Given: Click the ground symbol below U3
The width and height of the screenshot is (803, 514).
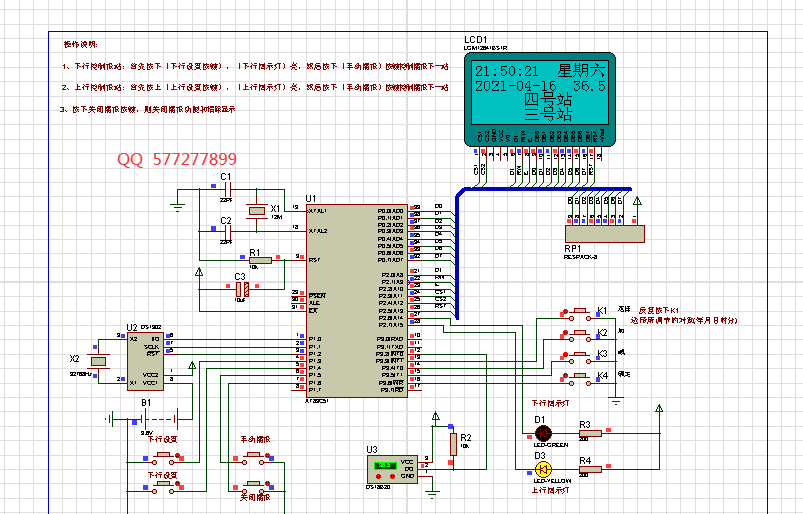Looking at the screenshot, I should coord(432,495).
